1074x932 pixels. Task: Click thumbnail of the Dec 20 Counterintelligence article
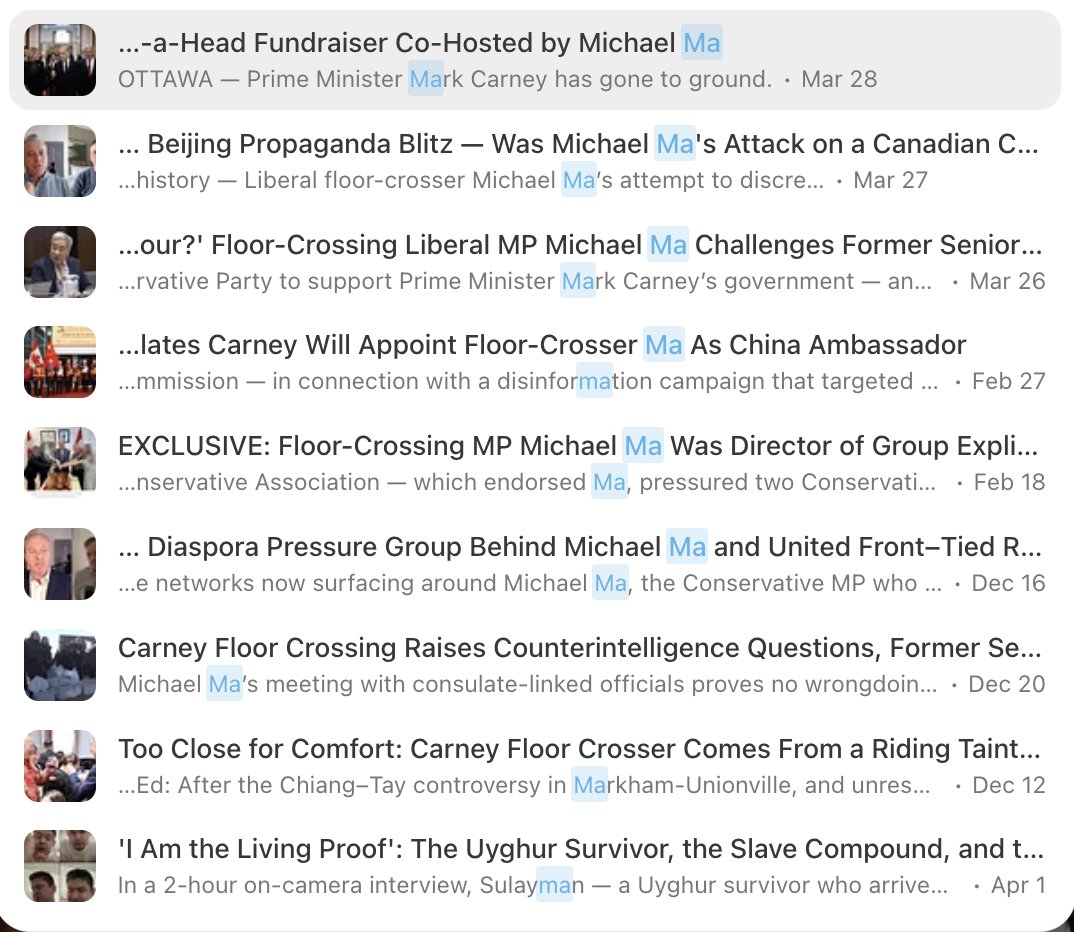coord(60,664)
